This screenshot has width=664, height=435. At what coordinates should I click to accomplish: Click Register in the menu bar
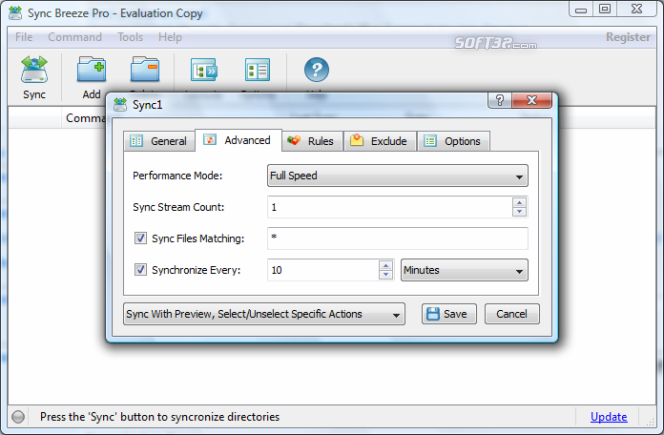tap(628, 37)
